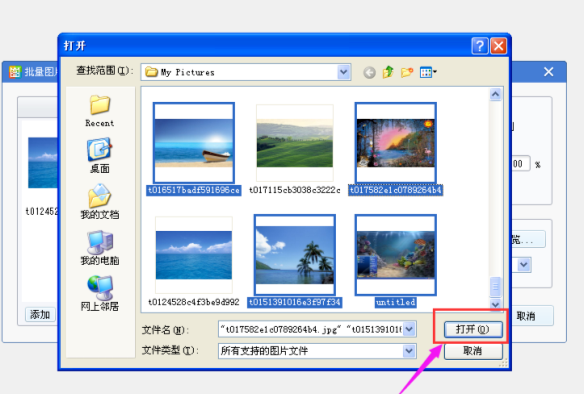Viewport: 584px width, 394px height.
Task: Click the file list scrollbar thumb
Action: tap(495, 287)
